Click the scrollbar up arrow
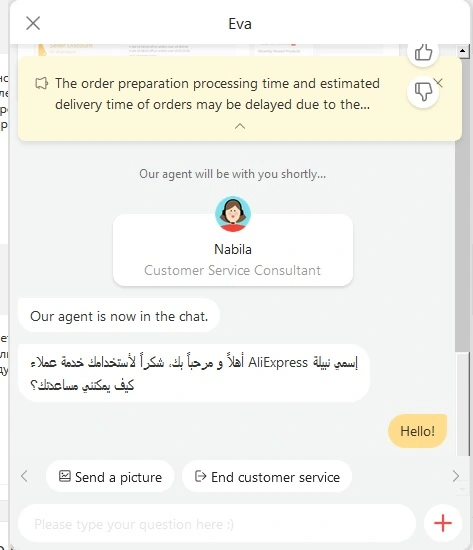The width and height of the screenshot is (473, 550). tap(462, 51)
